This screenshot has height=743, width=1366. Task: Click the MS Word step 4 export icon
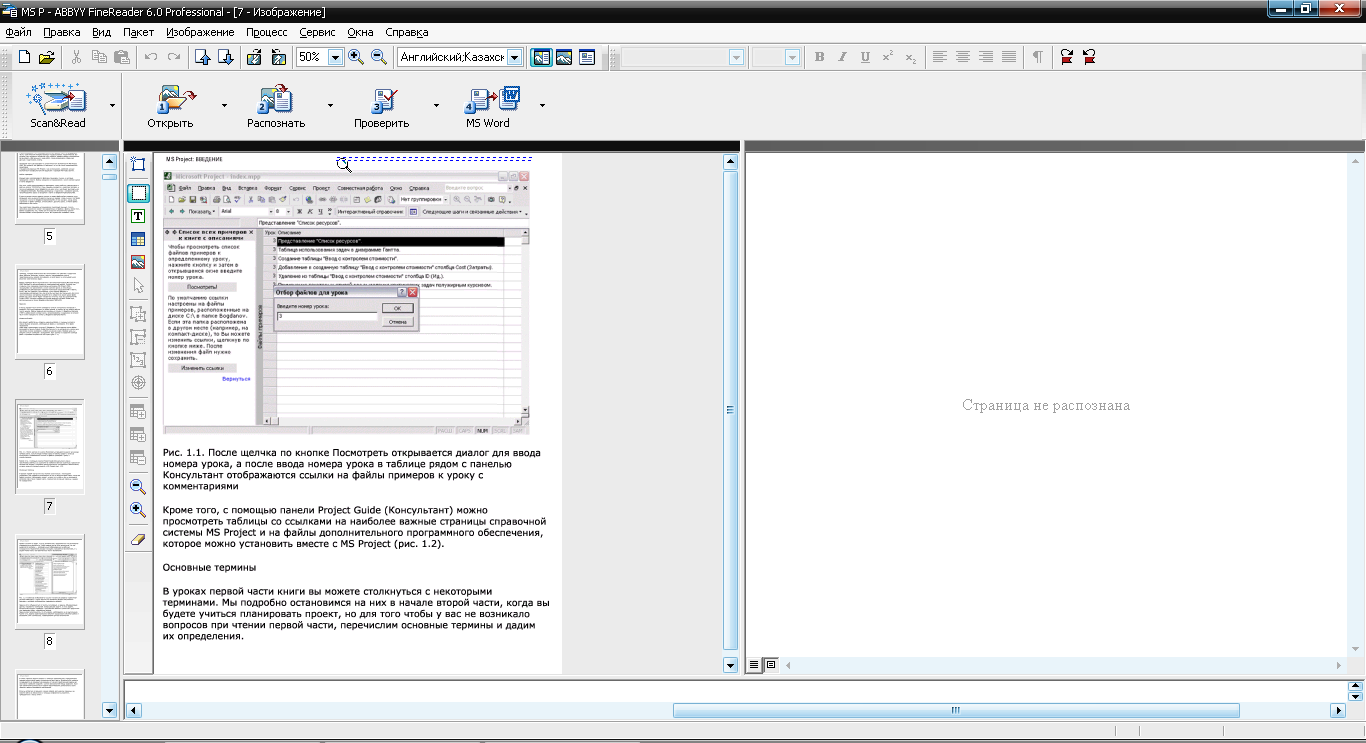pyautogui.click(x=492, y=99)
